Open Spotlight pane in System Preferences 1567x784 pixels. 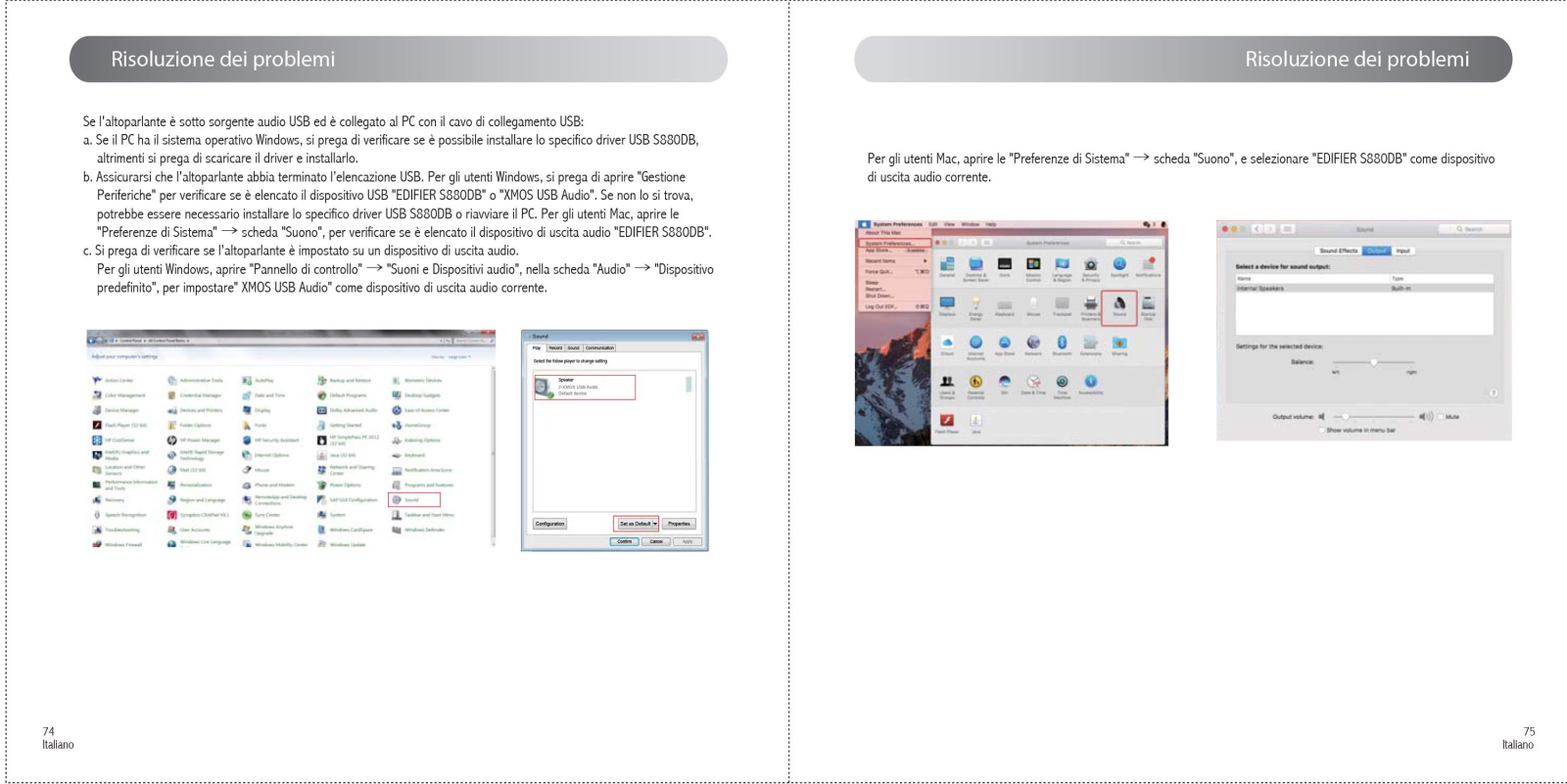coord(1119,266)
